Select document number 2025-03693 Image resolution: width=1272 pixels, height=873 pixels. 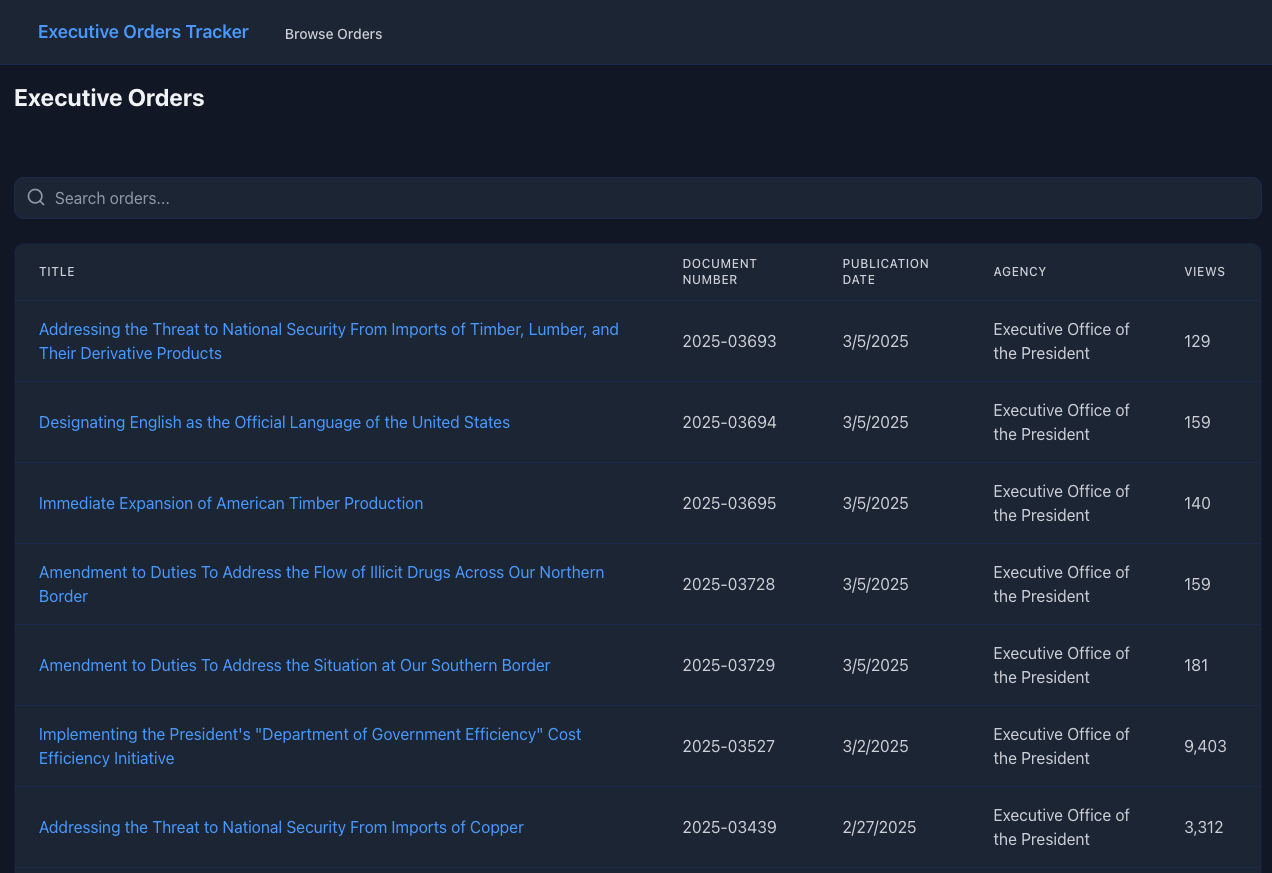(x=730, y=341)
